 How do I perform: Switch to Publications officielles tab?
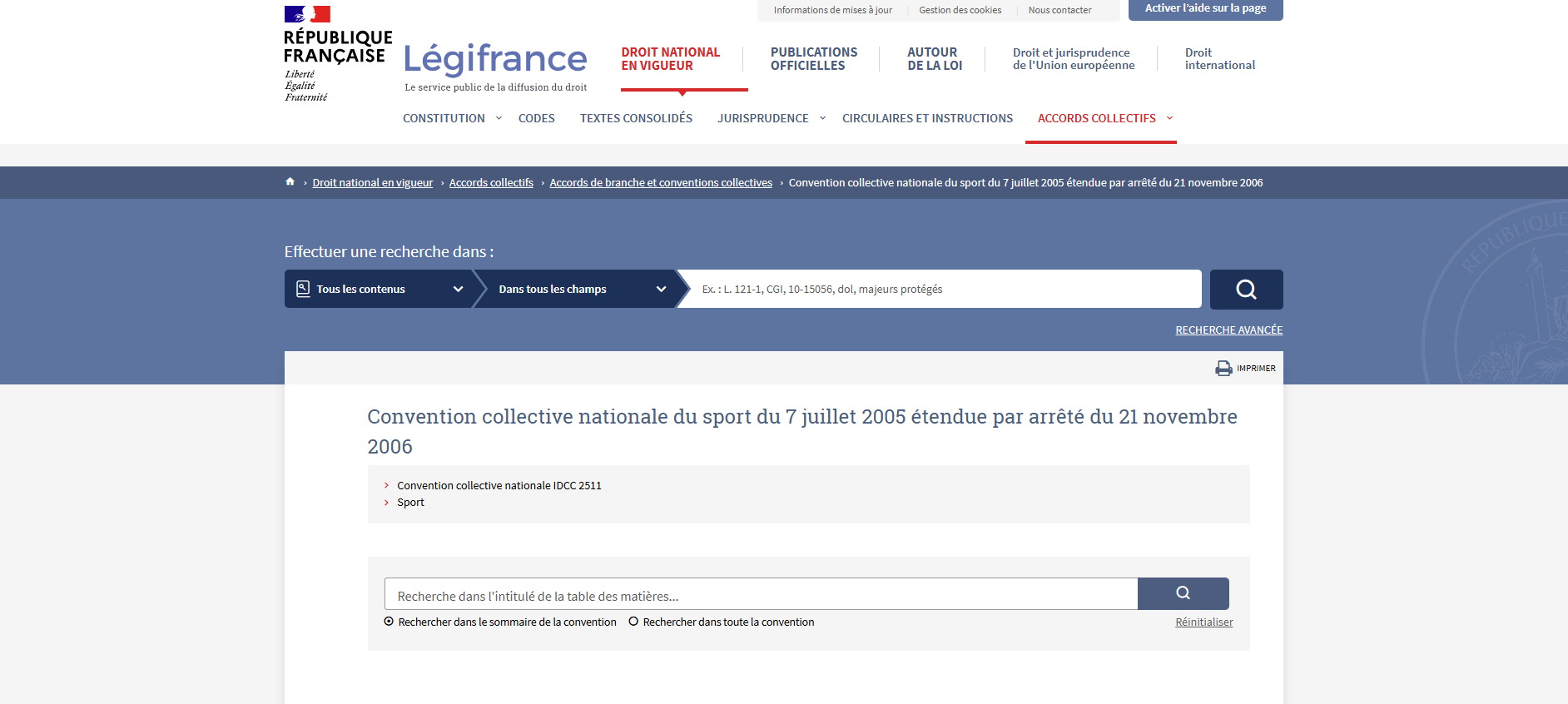pos(813,59)
